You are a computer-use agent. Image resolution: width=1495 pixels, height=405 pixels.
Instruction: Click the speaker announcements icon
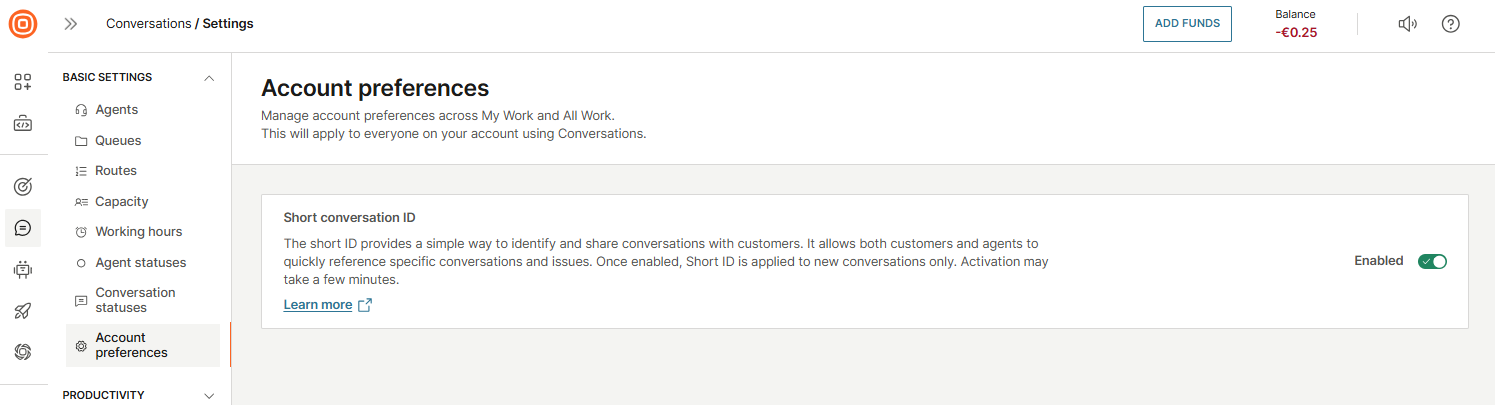coord(1407,24)
